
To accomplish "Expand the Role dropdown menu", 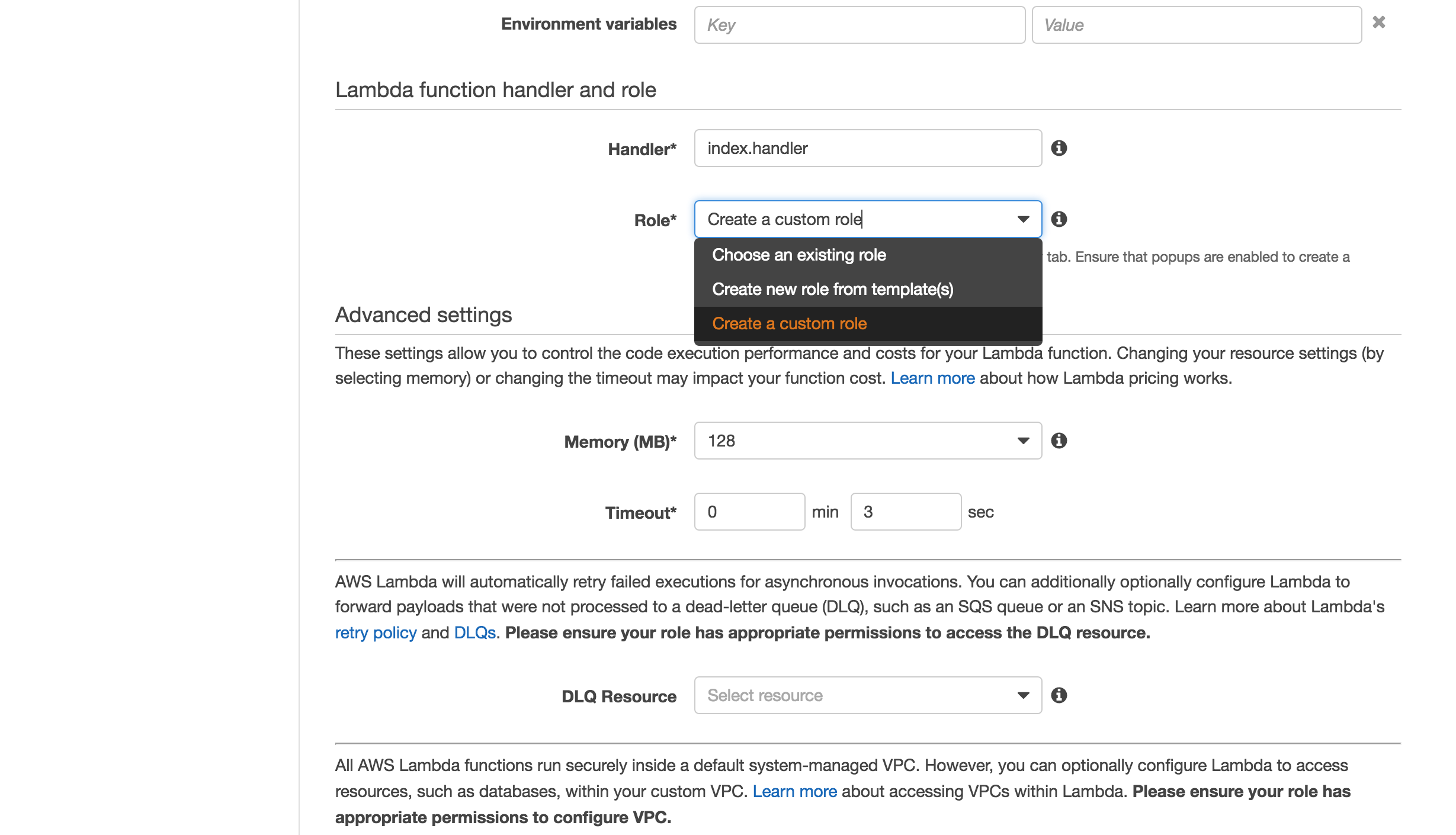I will tap(866, 219).
